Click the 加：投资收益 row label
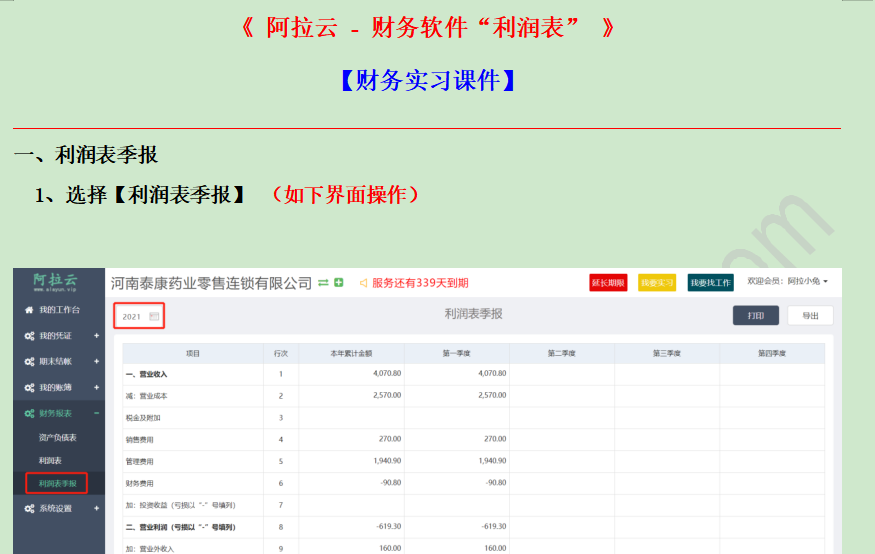The height and width of the screenshot is (554, 875). point(180,505)
